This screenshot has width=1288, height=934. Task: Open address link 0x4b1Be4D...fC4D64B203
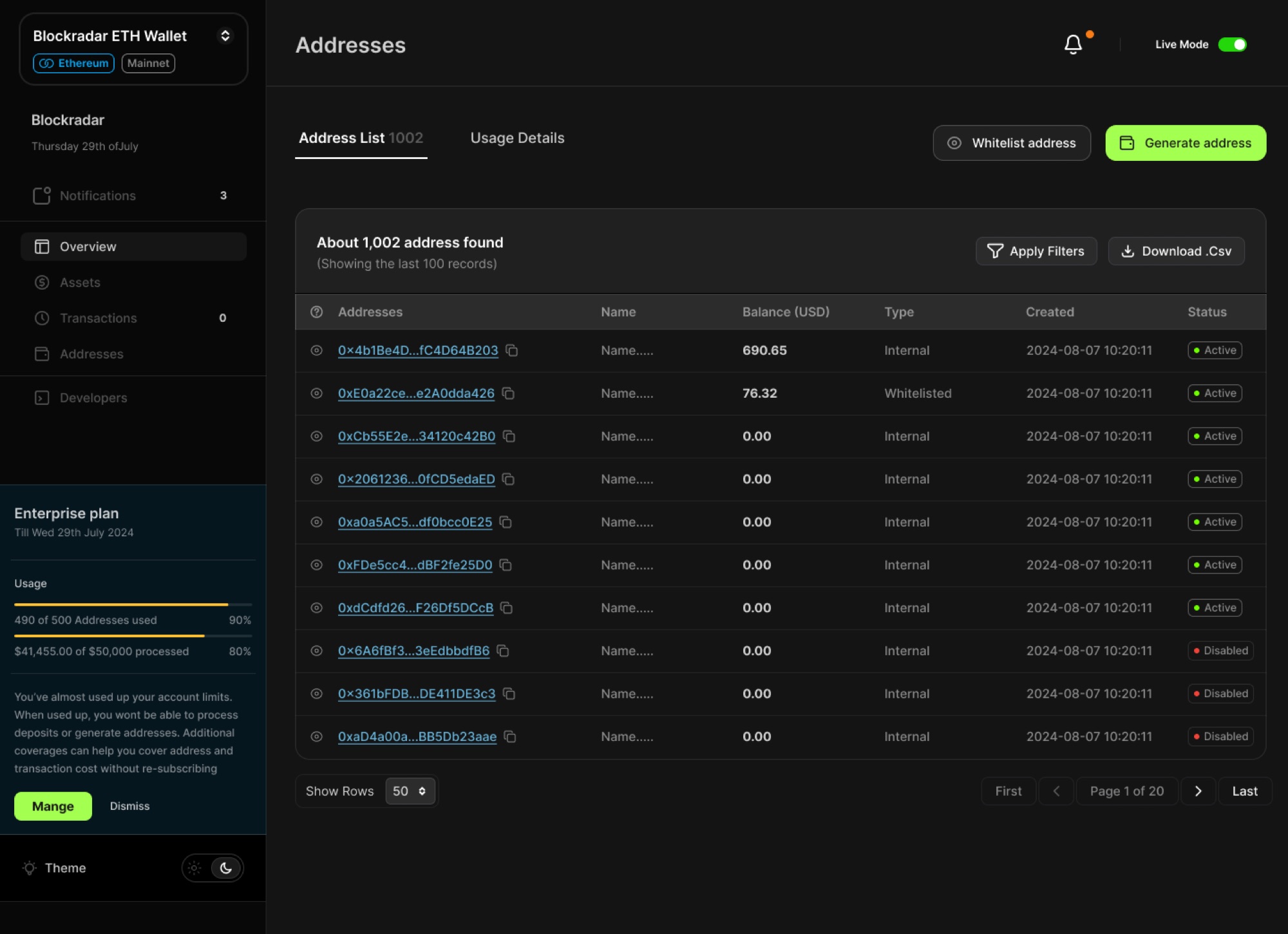coord(418,350)
